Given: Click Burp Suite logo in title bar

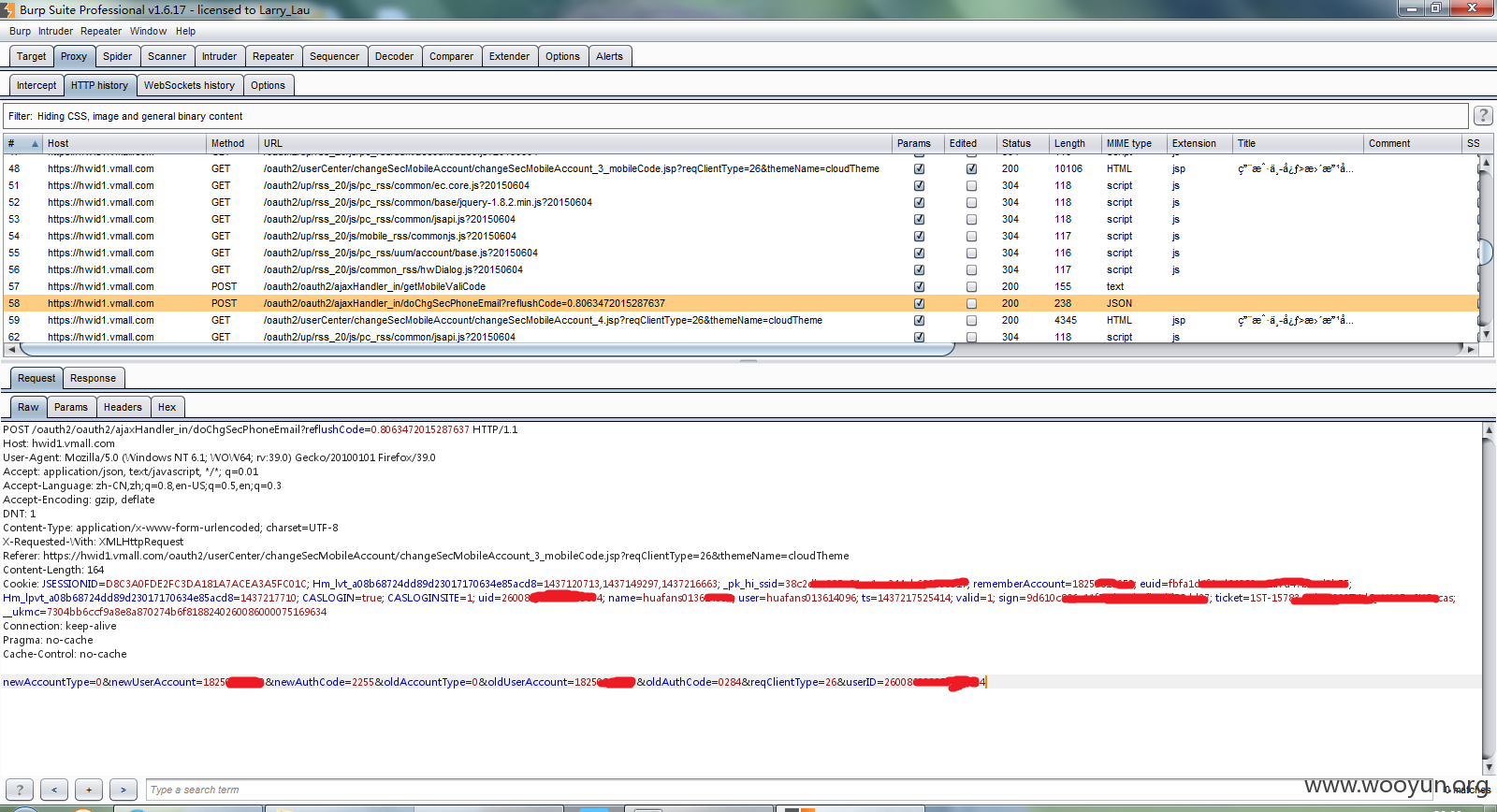Looking at the screenshot, I should click(8, 9).
